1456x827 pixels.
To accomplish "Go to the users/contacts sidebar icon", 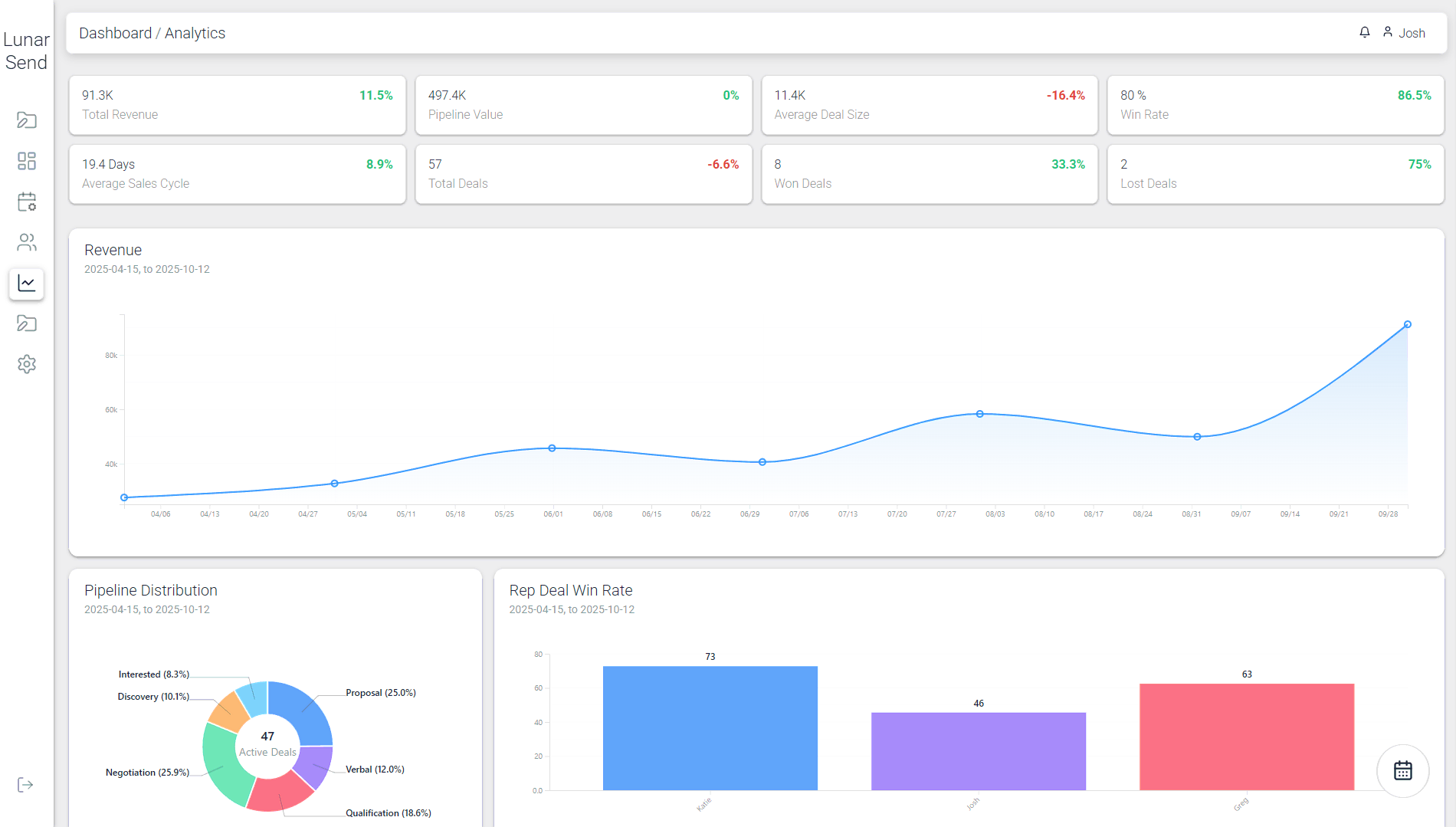I will [x=27, y=242].
